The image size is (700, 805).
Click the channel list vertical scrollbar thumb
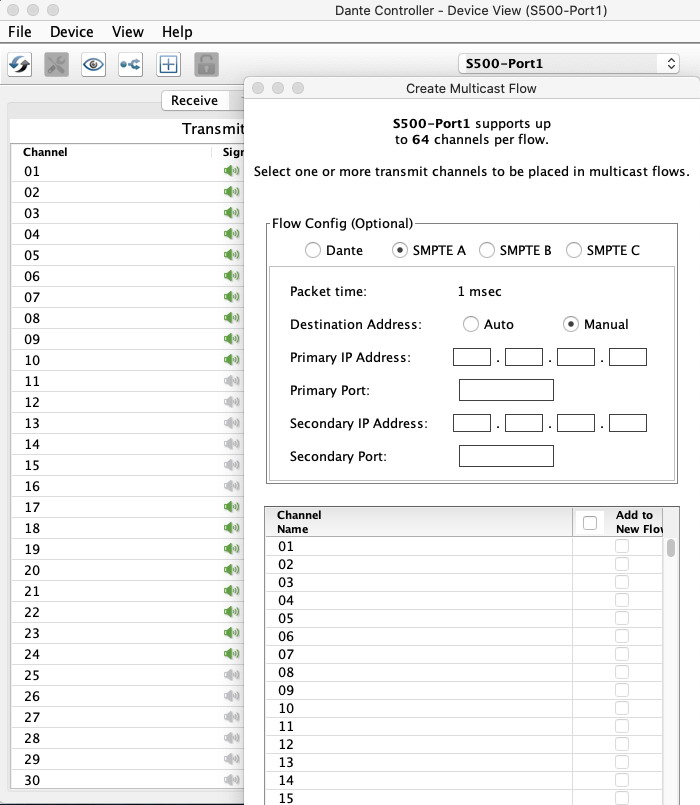(x=670, y=548)
